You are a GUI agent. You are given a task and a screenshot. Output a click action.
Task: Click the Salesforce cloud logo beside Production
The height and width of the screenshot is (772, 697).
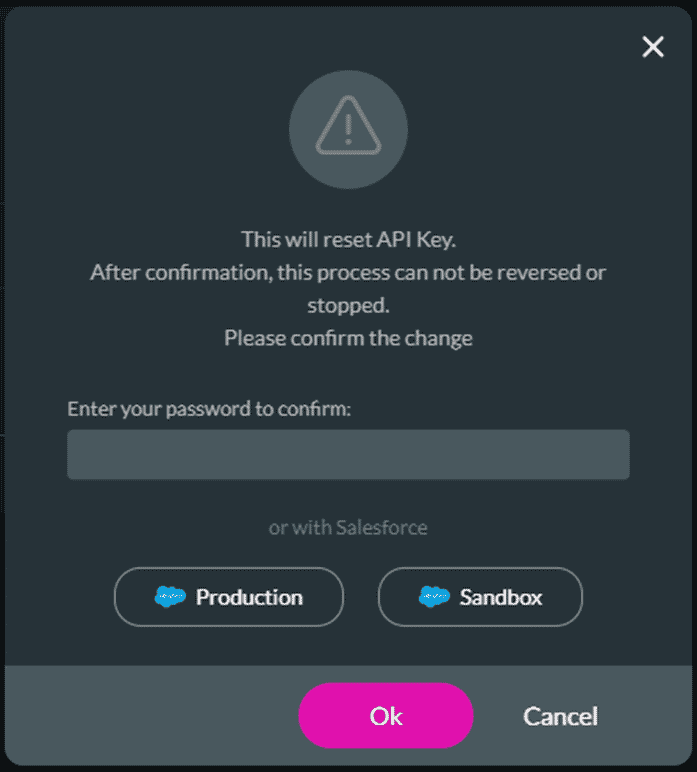point(170,597)
